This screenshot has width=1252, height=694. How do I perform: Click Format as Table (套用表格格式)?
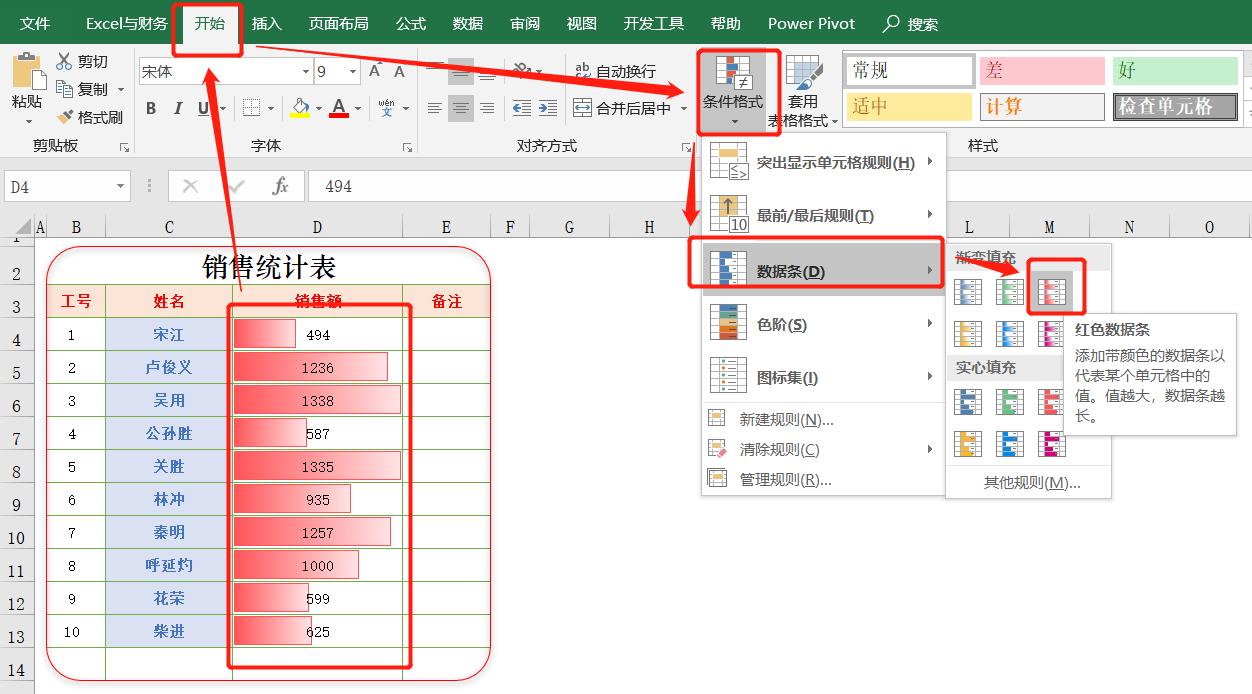(804, 91)
